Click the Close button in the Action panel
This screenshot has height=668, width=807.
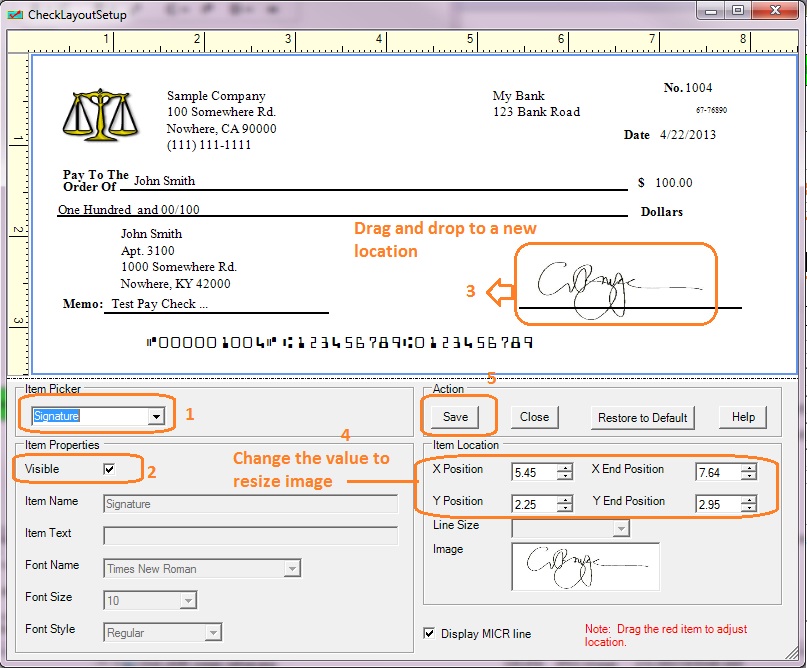533,417
